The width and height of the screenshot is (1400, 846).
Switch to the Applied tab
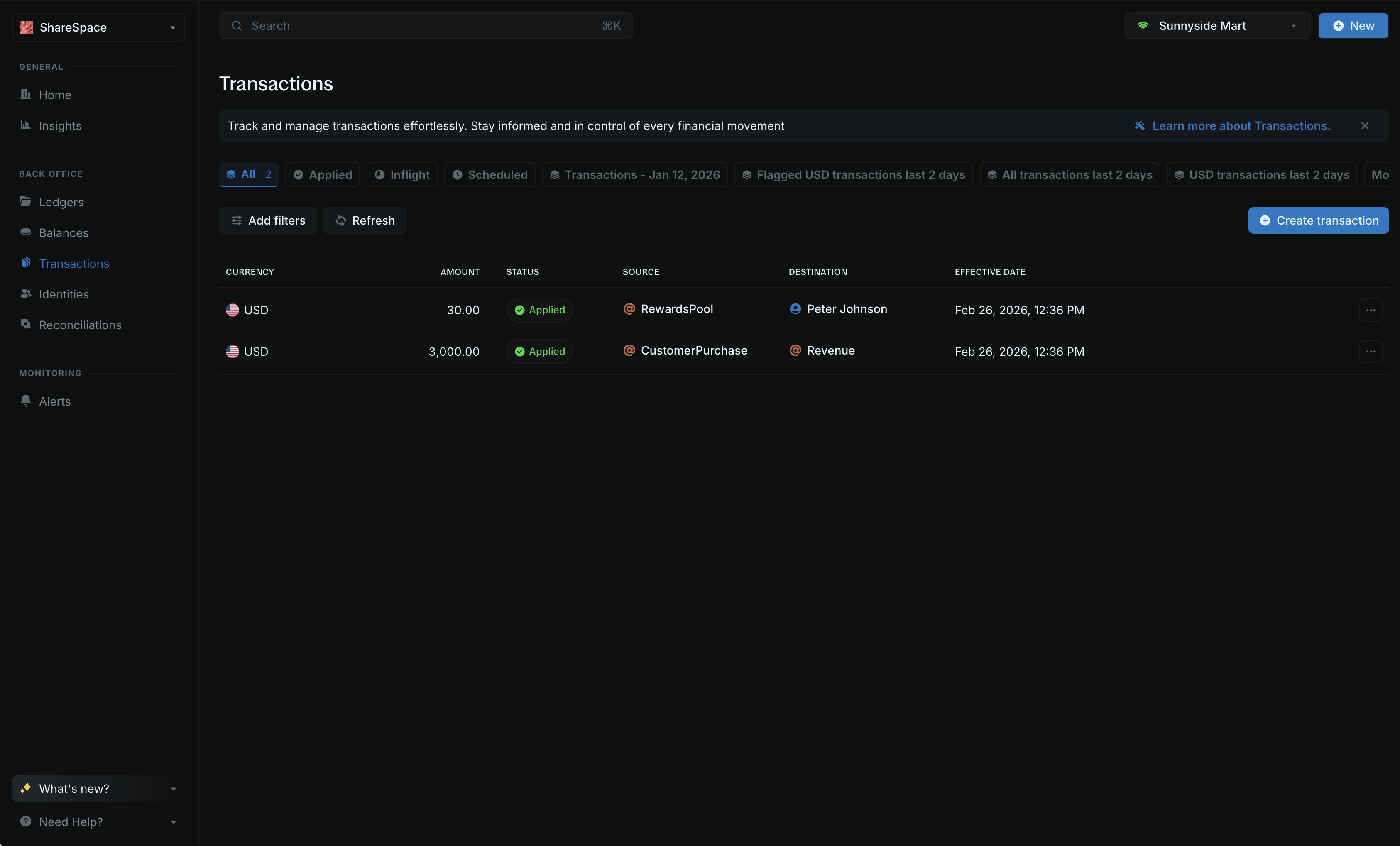point(322,175)
